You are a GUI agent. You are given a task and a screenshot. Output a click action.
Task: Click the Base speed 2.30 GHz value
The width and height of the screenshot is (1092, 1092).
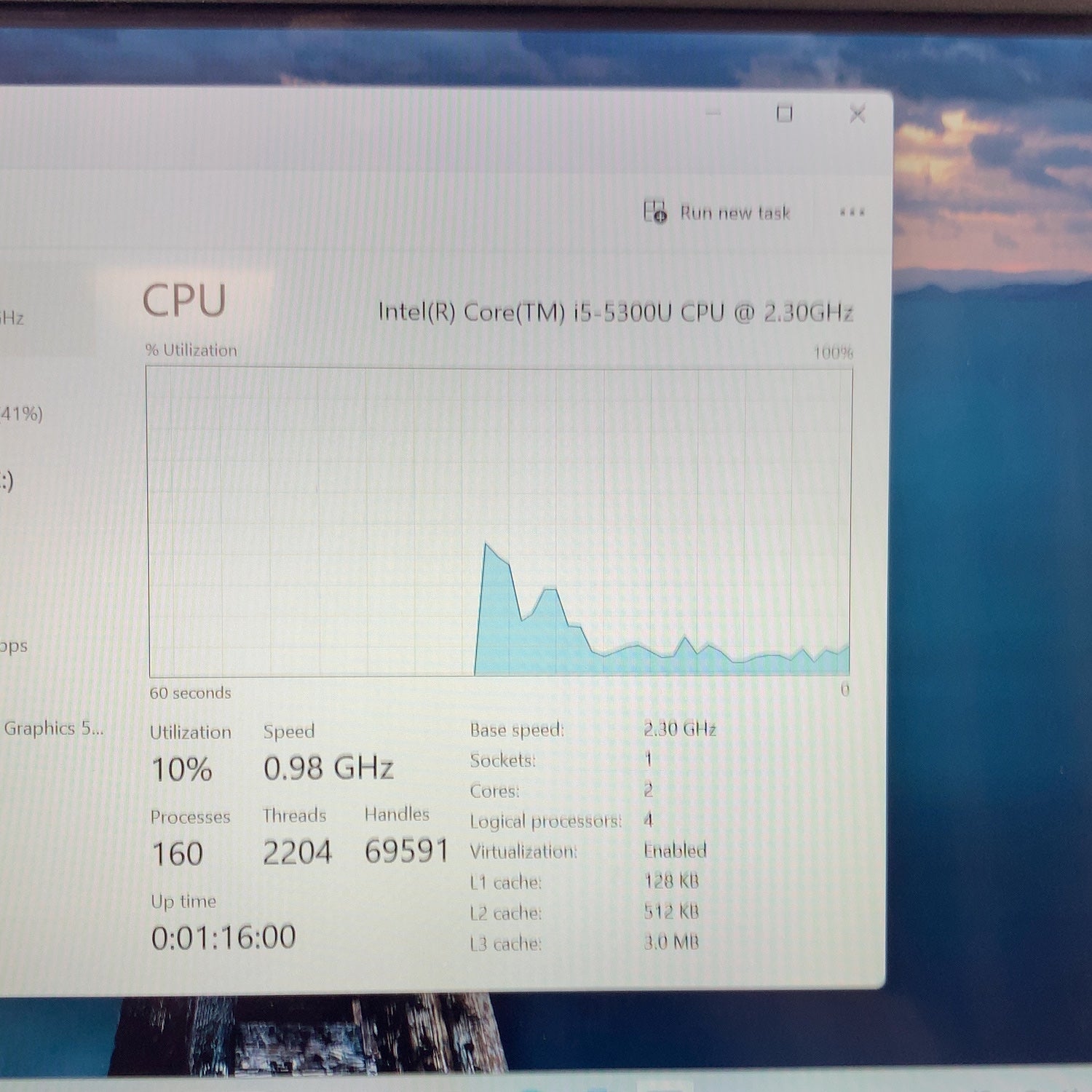point(680,729)
